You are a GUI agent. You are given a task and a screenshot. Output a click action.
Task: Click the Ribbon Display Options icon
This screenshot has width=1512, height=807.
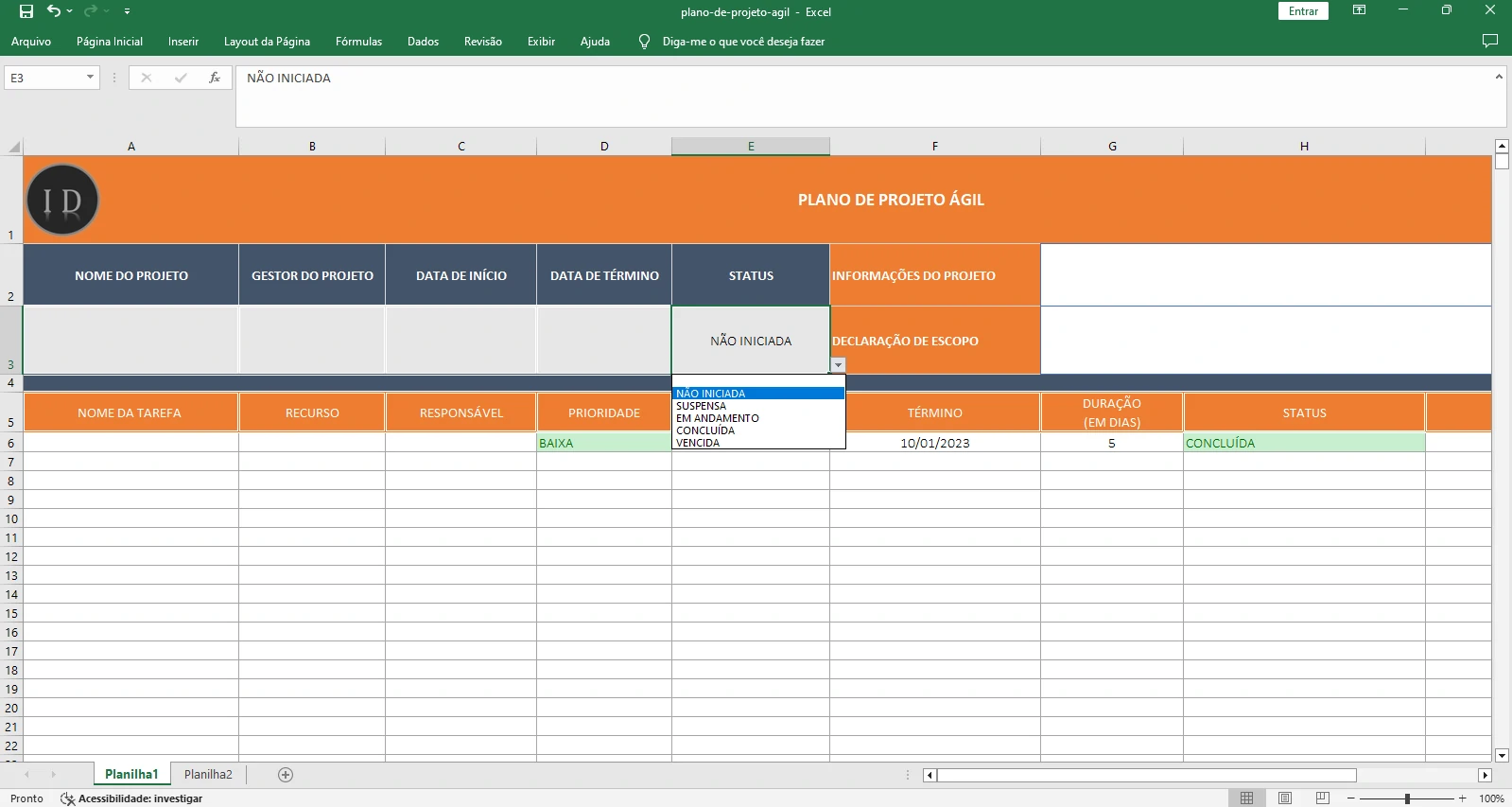pyautogui.click(x=1359, y=10)
